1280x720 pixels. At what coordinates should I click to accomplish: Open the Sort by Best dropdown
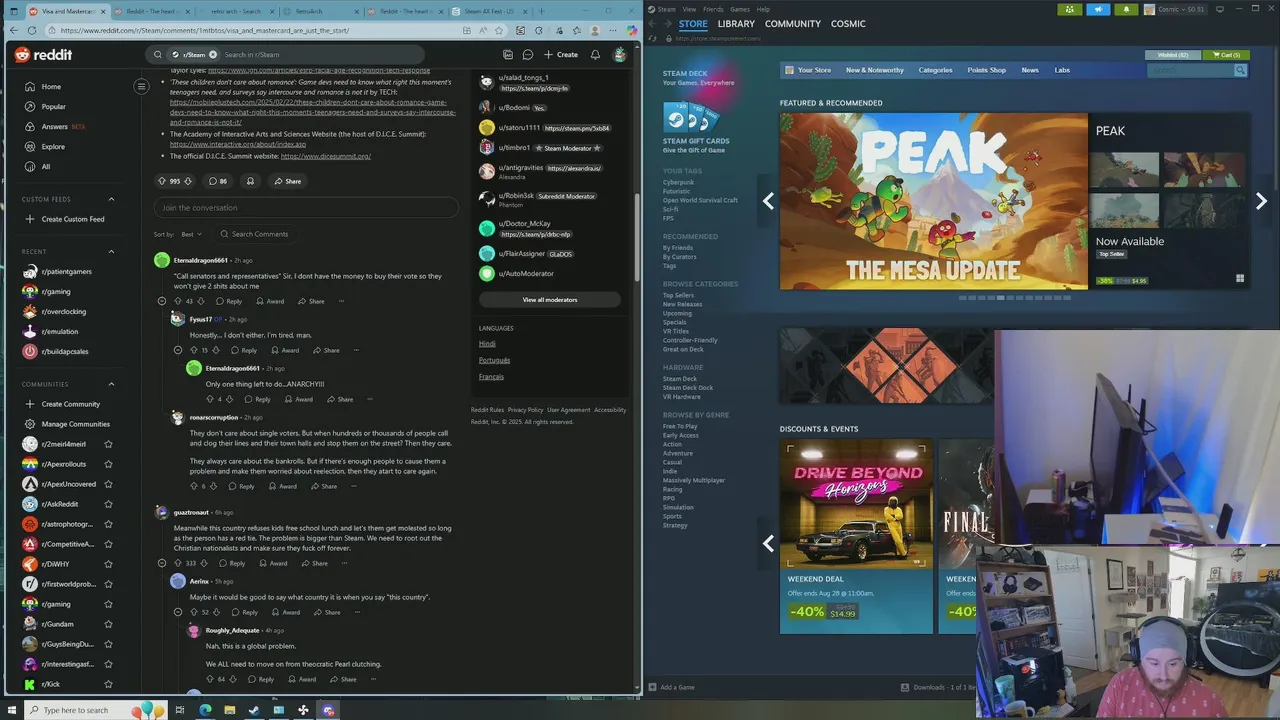[190, 234]
